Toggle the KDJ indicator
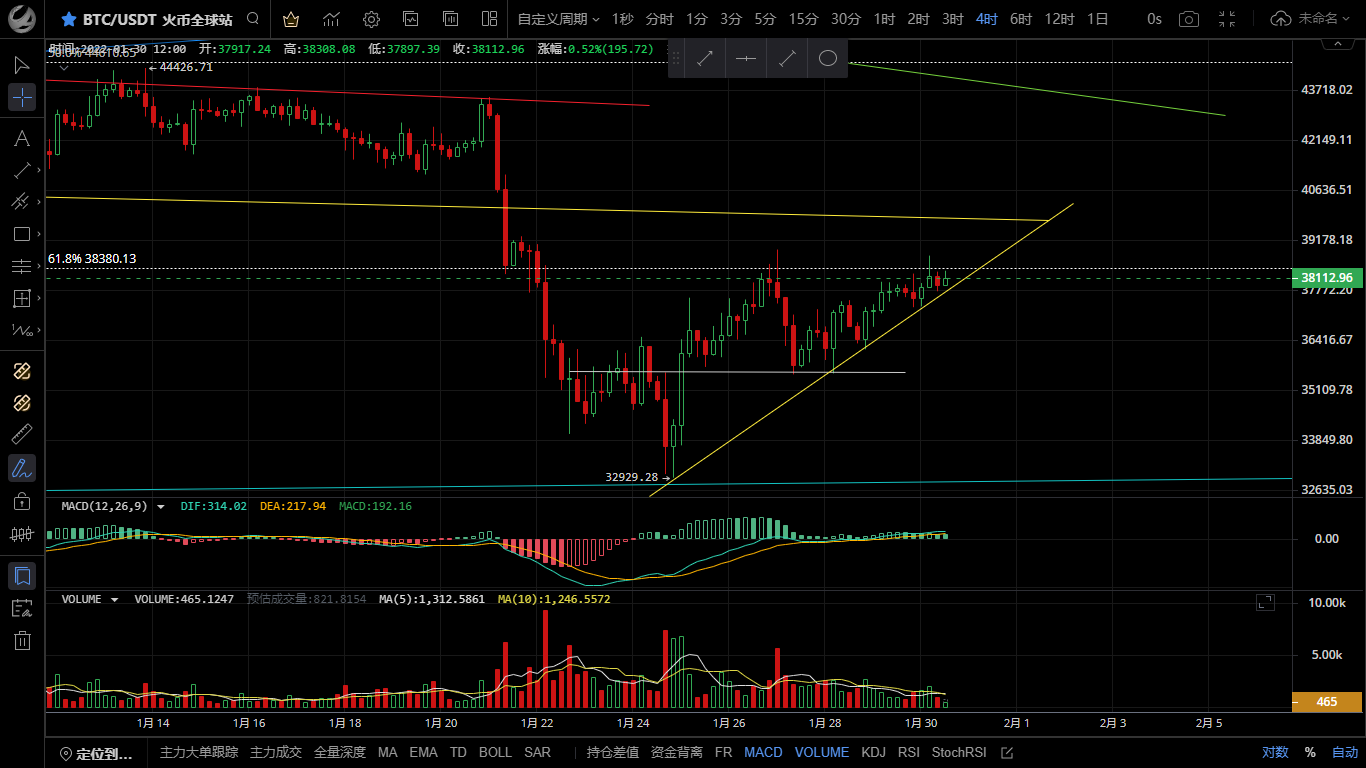Screen dimensions: 1366x768 click(874, 753)
